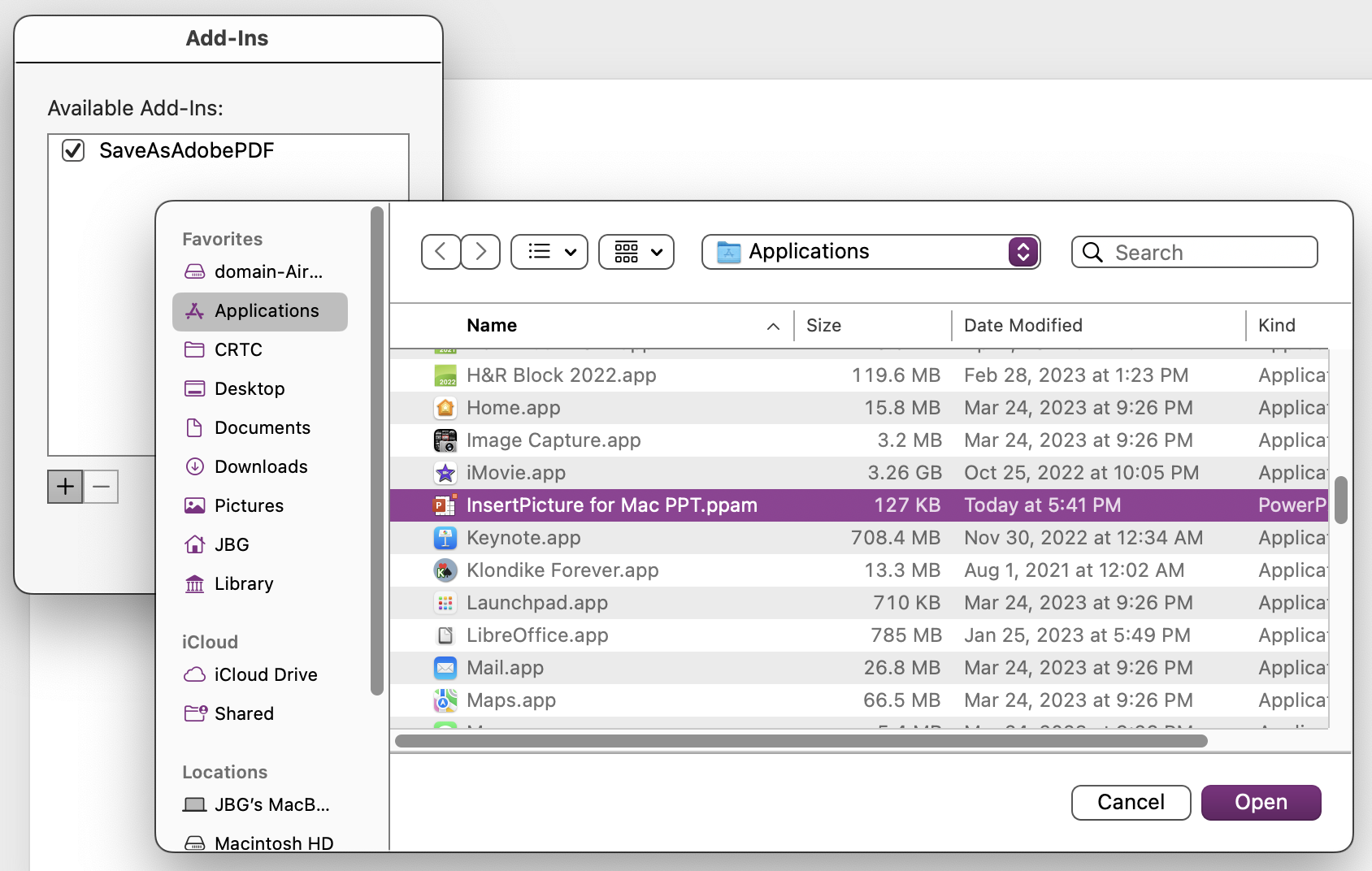Click the Image Capture.app icon
Screen dimensions: 1372x871
[x=445, y=440]
